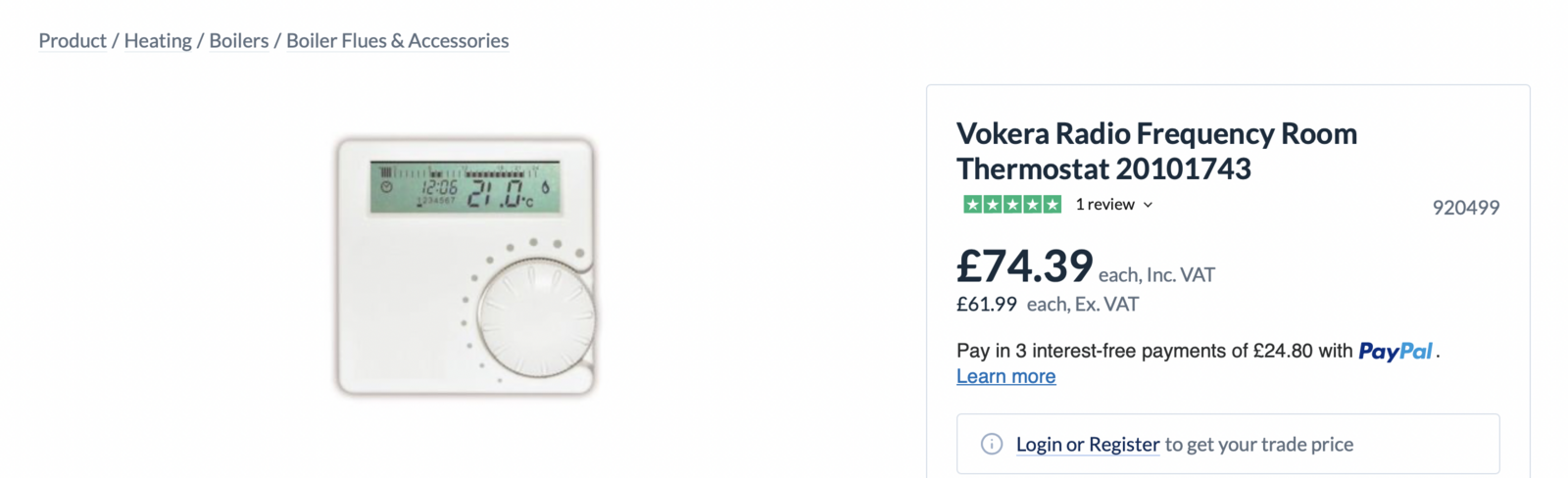Click the £74.39 Inc. VAT price
Image resolution: width=1568 pixels, height=478 pixels.
(x=1024, y=265)
